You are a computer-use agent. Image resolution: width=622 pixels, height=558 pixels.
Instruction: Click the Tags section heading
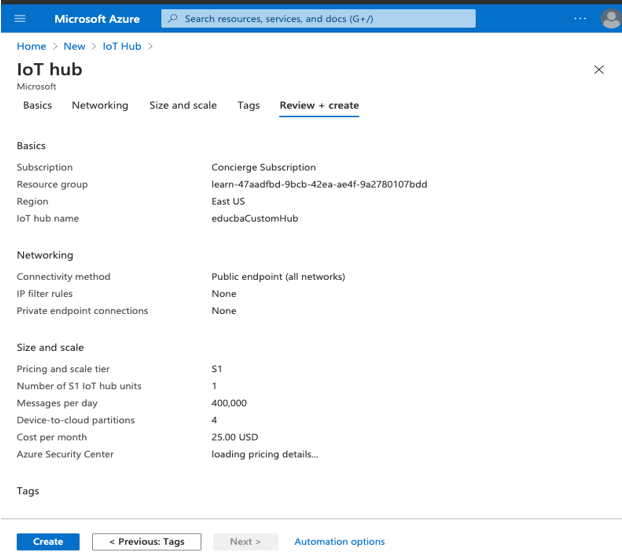click(x=28, y=491)
